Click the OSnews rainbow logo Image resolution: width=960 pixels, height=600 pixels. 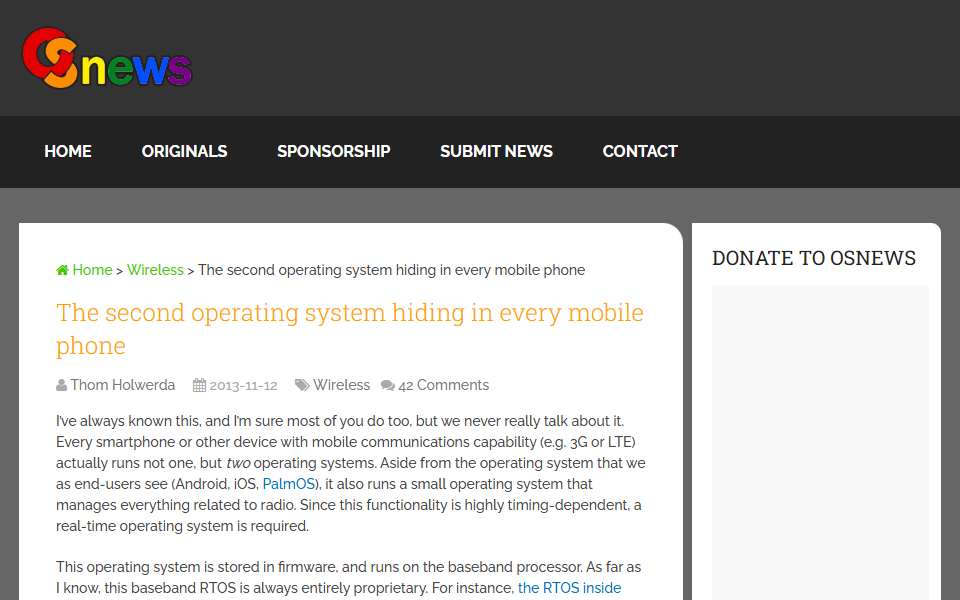coord(107,58)
